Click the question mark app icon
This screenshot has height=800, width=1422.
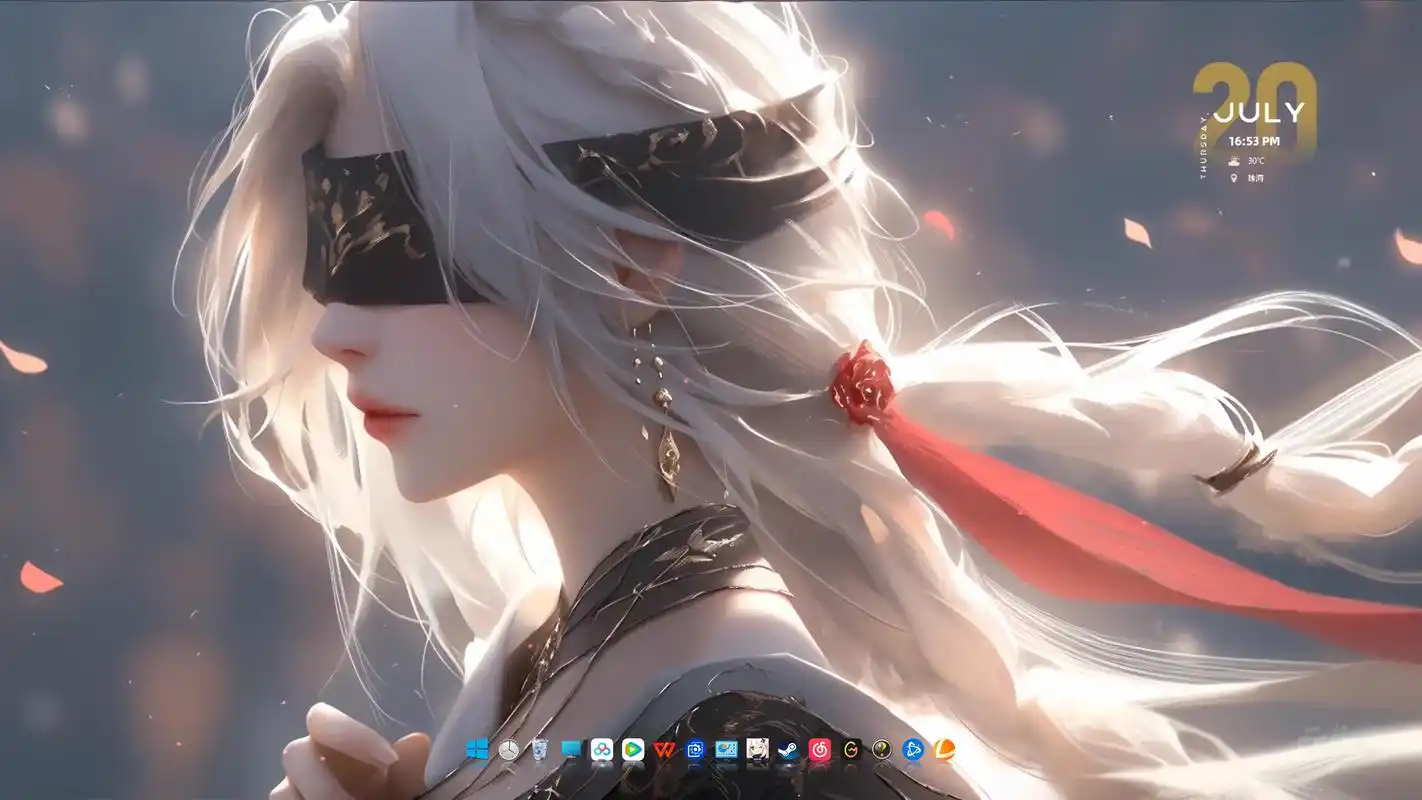883,752
